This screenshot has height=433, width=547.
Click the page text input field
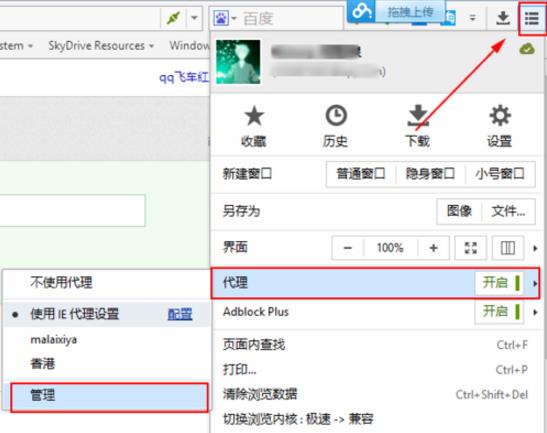point(73,211)
